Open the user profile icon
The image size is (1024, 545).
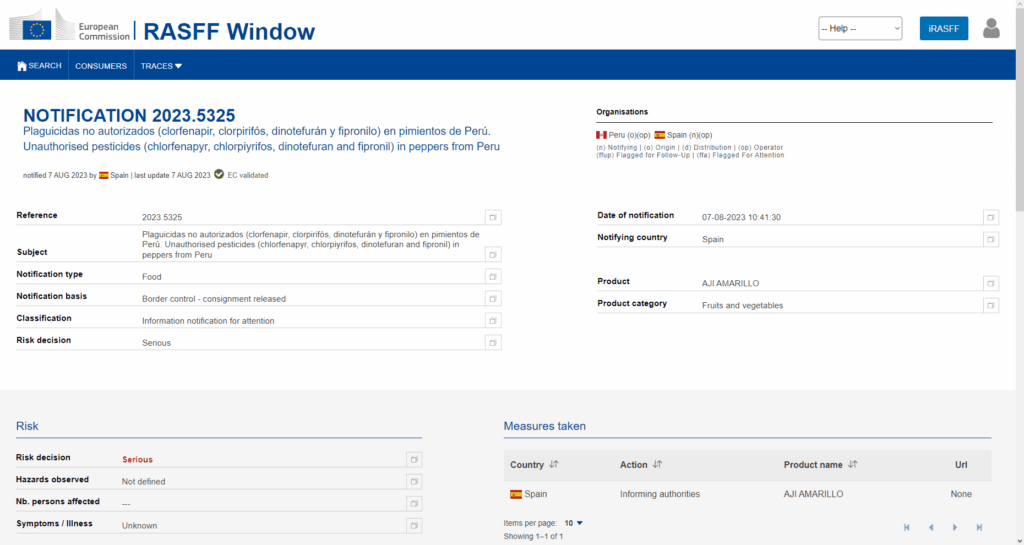point(991,28)
